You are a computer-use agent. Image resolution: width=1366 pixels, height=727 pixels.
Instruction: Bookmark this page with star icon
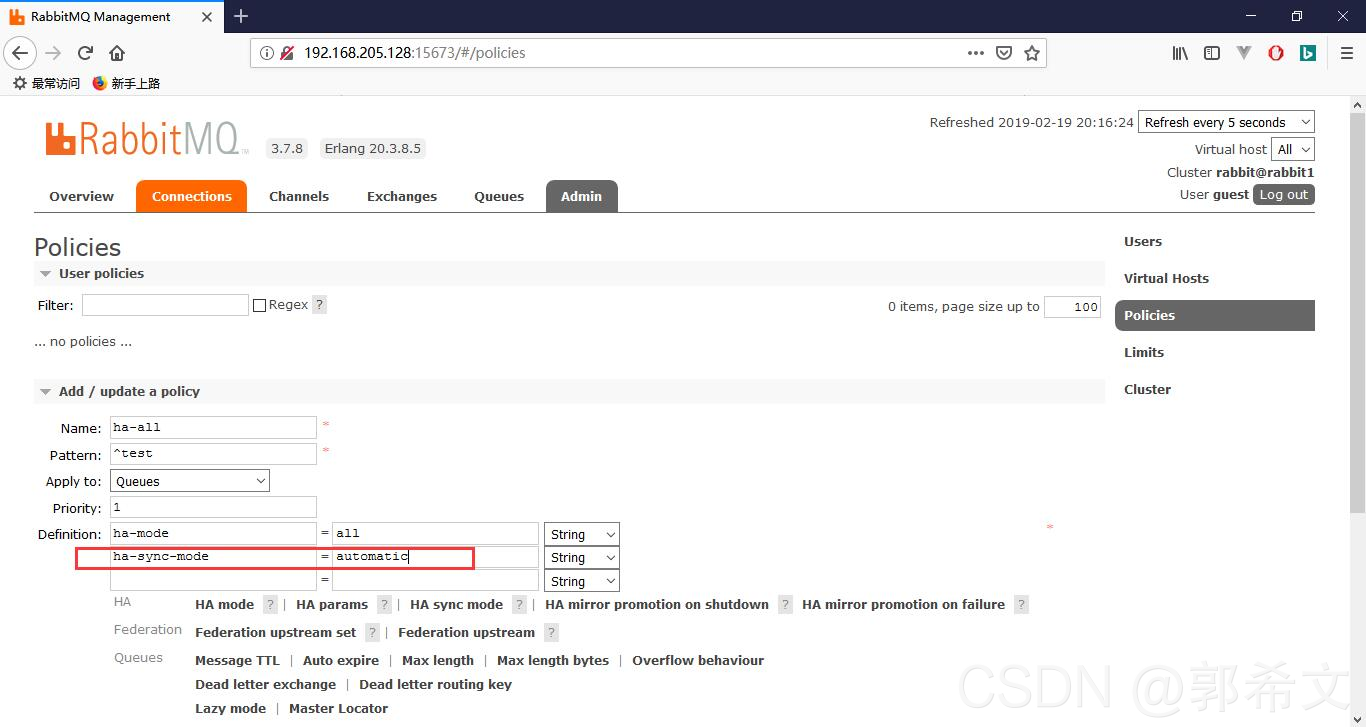tap(1032, 53)
